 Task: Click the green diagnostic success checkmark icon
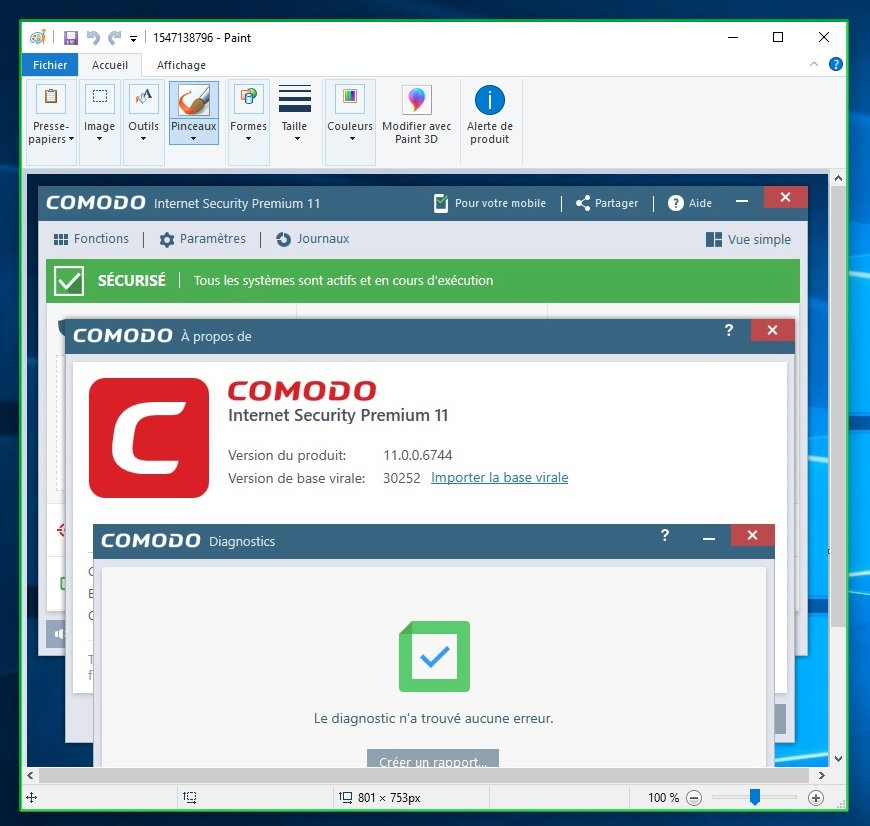(x=434, y=656)
